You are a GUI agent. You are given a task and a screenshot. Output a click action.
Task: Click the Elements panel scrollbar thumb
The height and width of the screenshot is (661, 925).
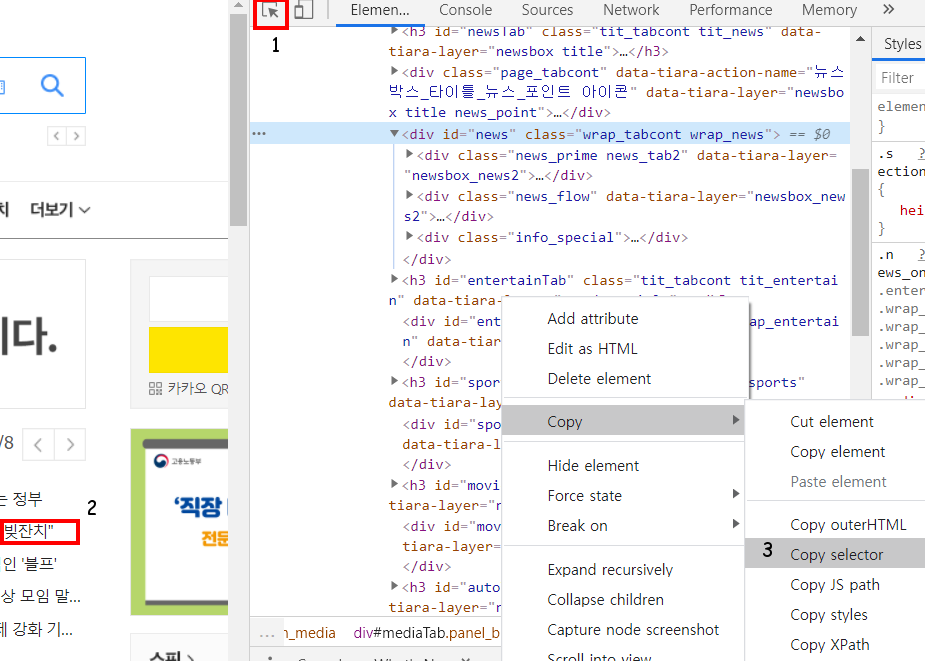click(x=860, y=252)
